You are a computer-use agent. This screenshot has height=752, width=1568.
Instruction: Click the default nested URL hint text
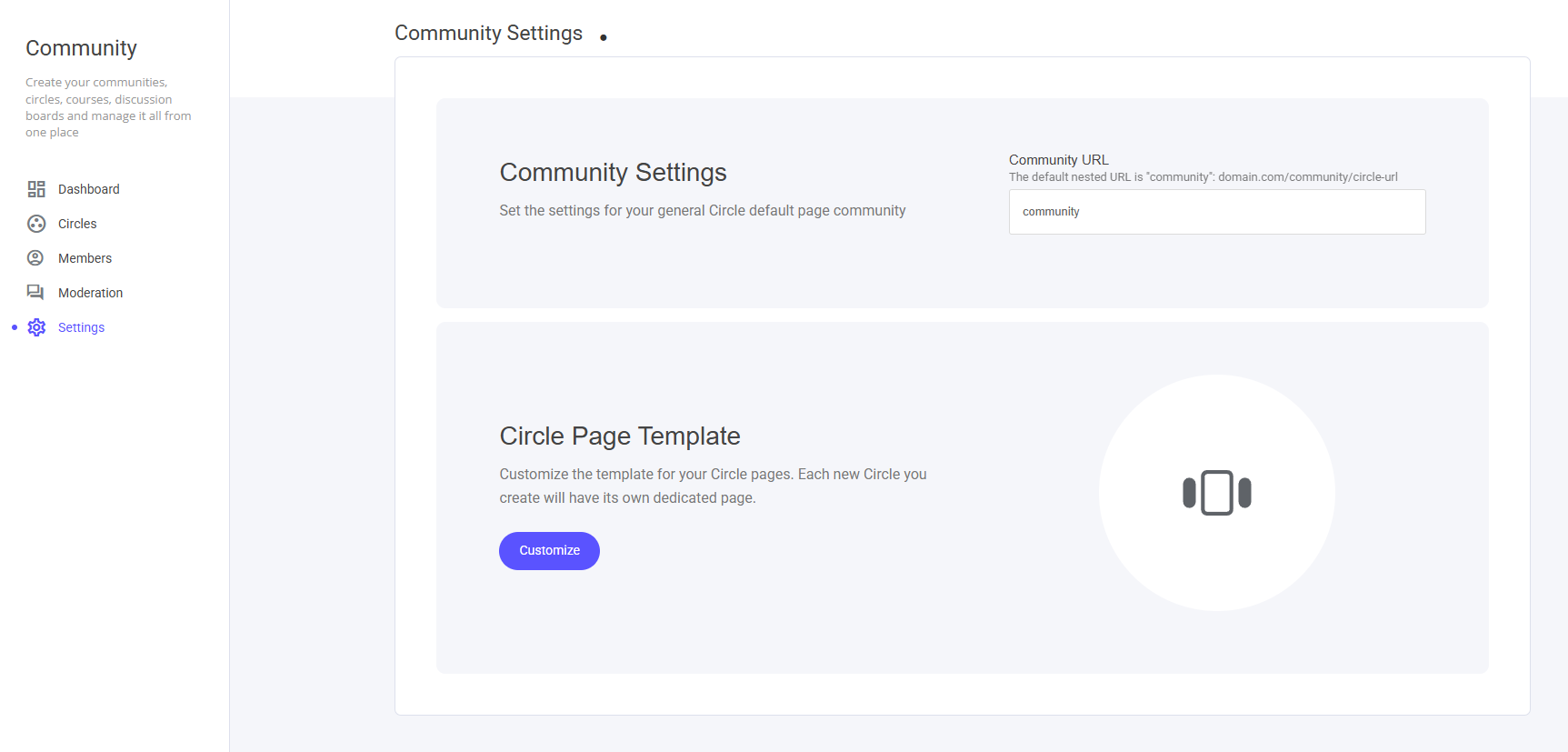[1203, 177]
